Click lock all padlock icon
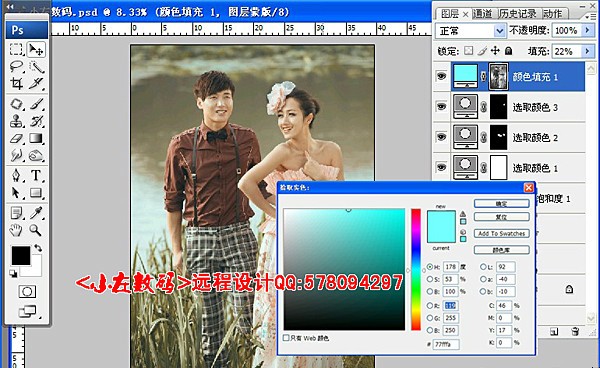The image size is (600, 368). [x=509, y=50]
